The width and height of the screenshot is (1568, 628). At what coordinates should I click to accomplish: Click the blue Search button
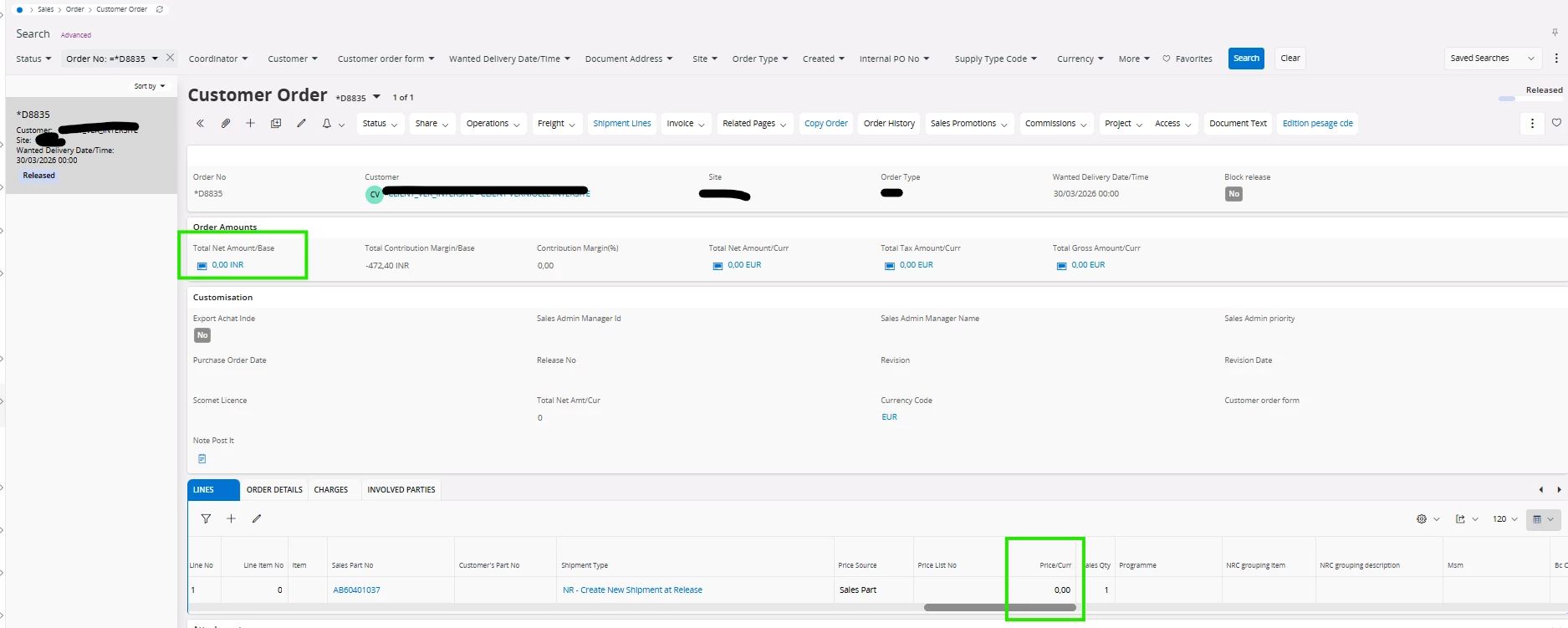1246,59
